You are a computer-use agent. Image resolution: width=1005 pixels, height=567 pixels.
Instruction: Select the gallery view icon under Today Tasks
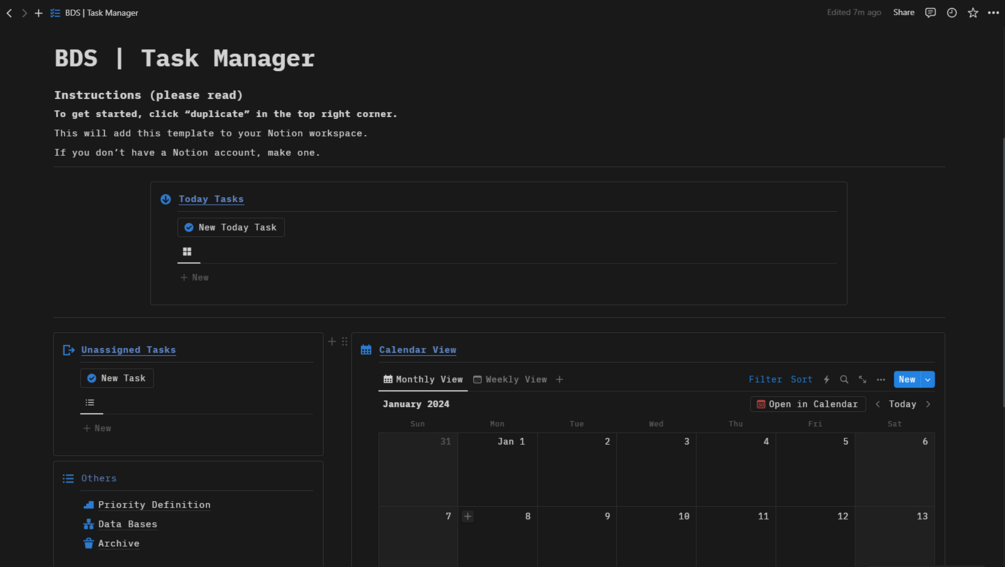point(187,252)
